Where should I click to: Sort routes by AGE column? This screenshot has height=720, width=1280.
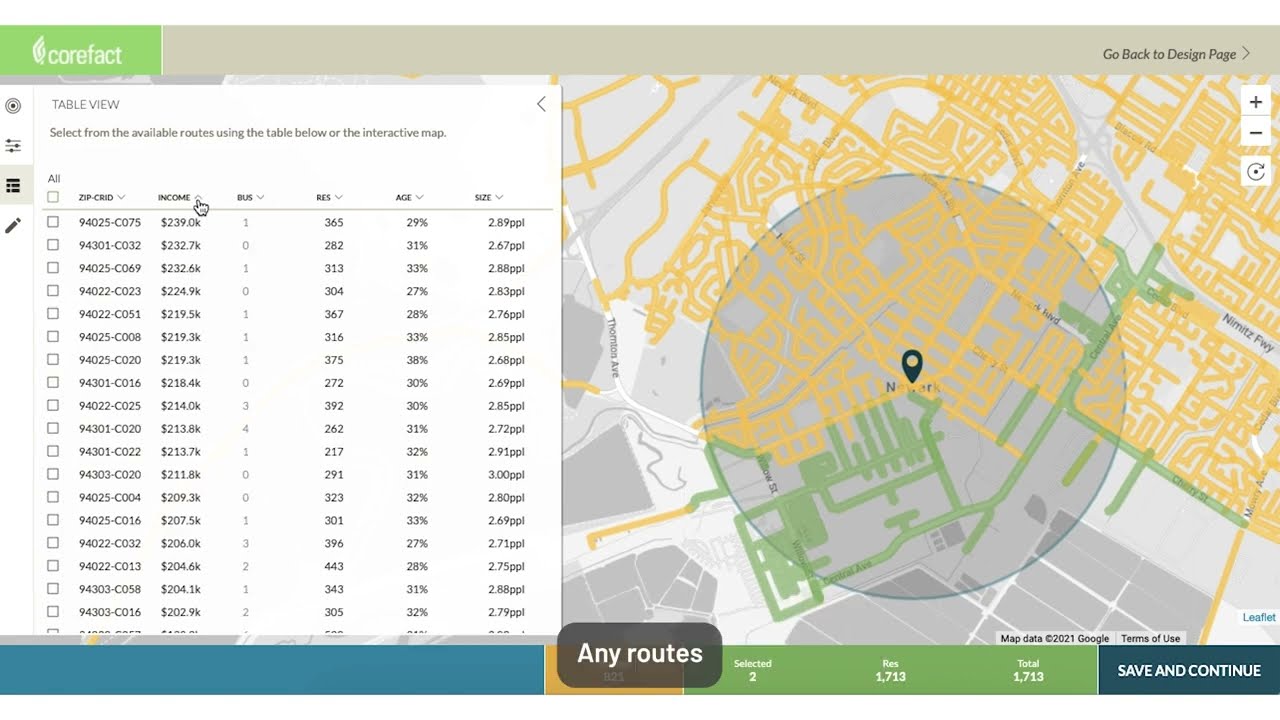pos(409,198)
